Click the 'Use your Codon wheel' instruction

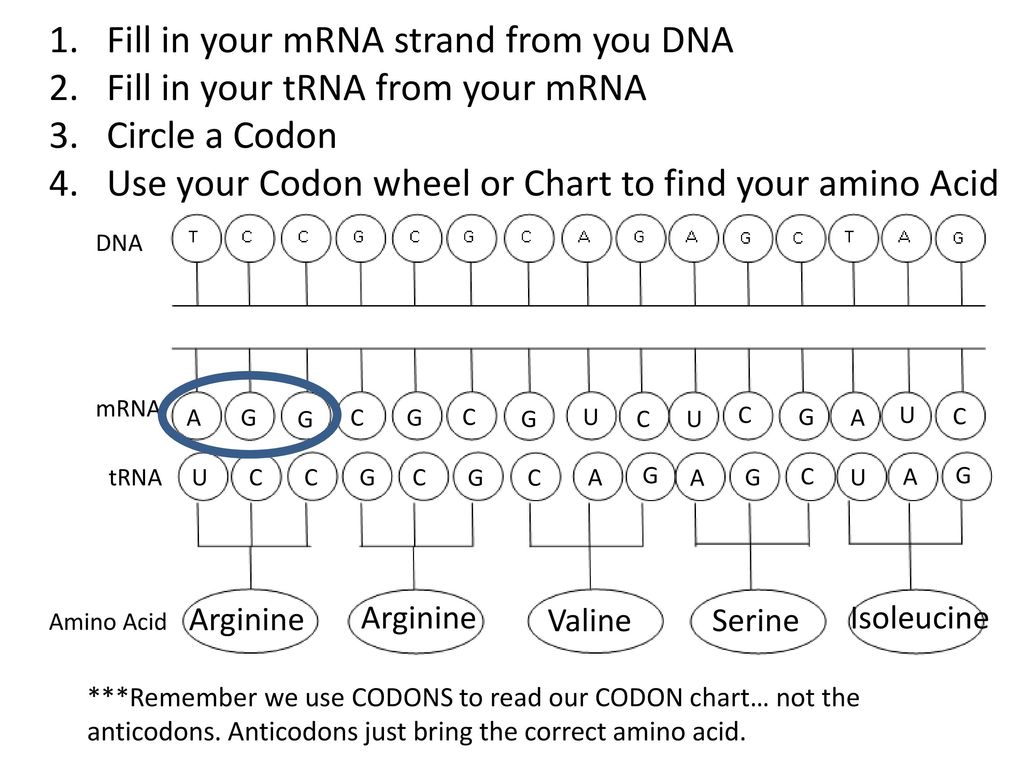tap(552, 184)
